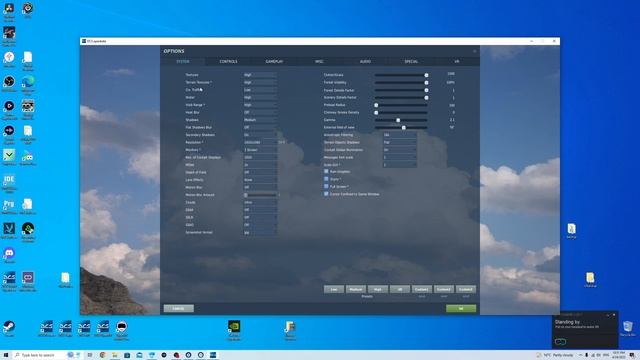
Task: Open the Visib Range dropdown
Action: (x=260, y=105)
